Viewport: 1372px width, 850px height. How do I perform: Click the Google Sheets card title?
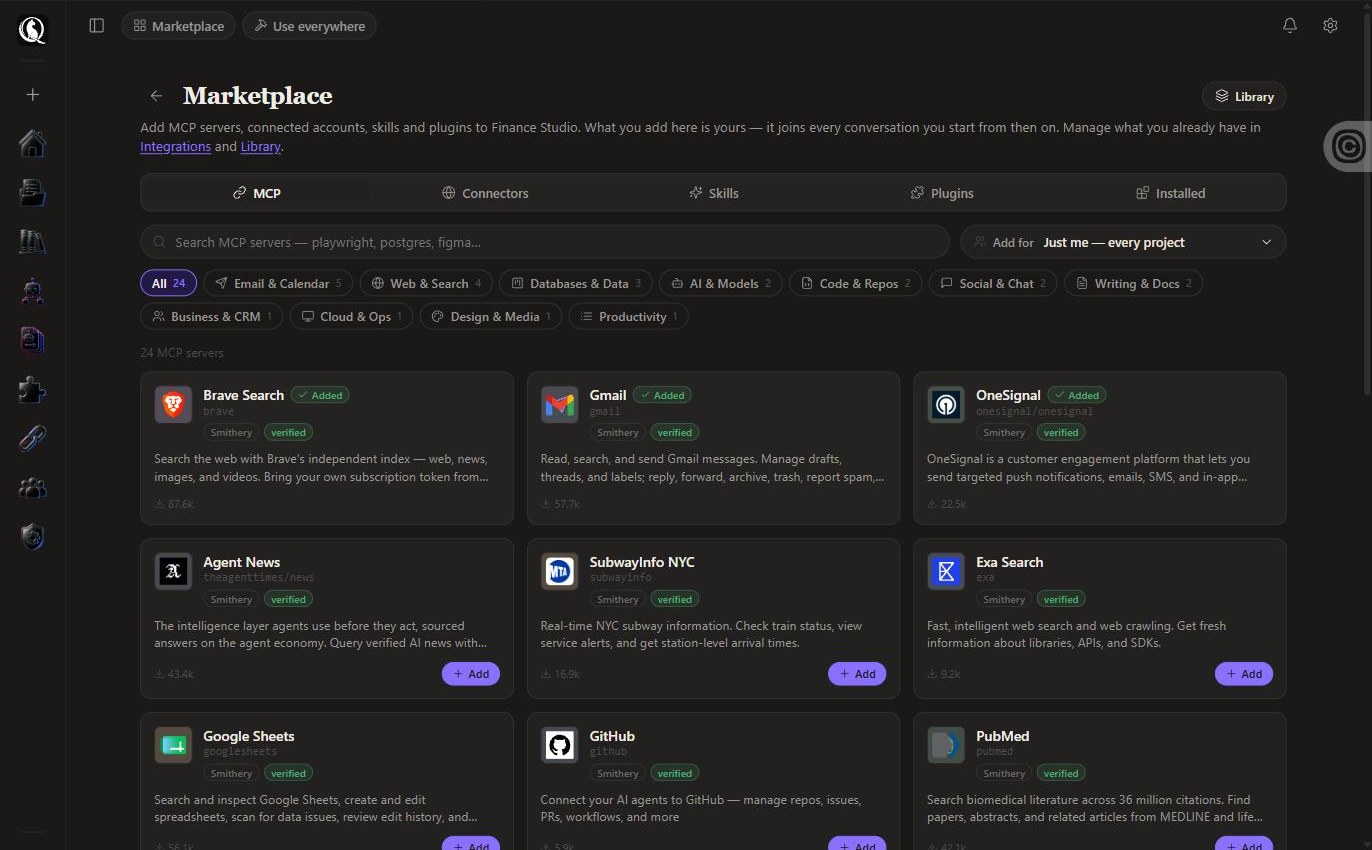(x=248, y=736)
